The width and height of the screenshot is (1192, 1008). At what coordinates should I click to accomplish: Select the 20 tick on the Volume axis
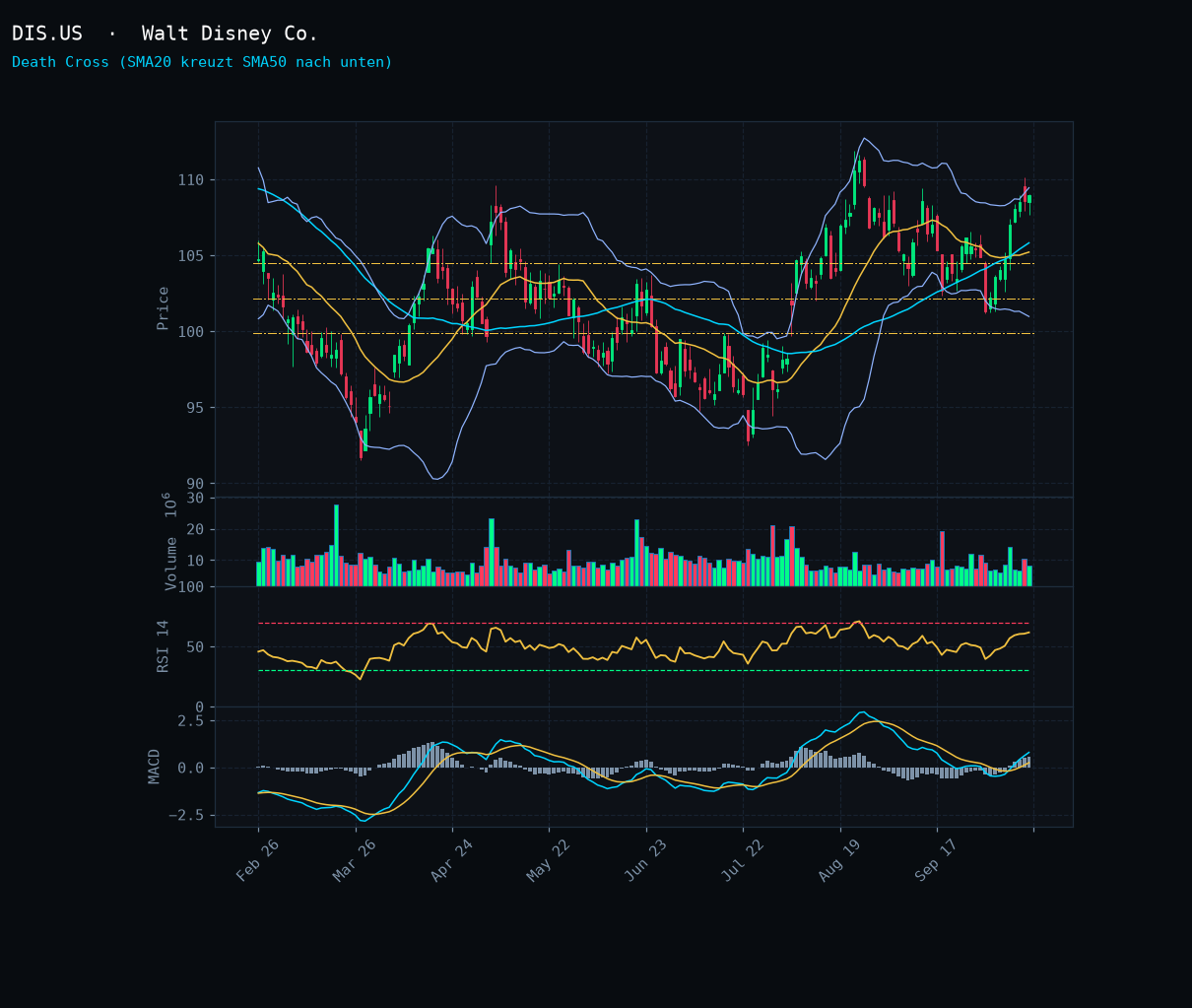coord(195,530)
